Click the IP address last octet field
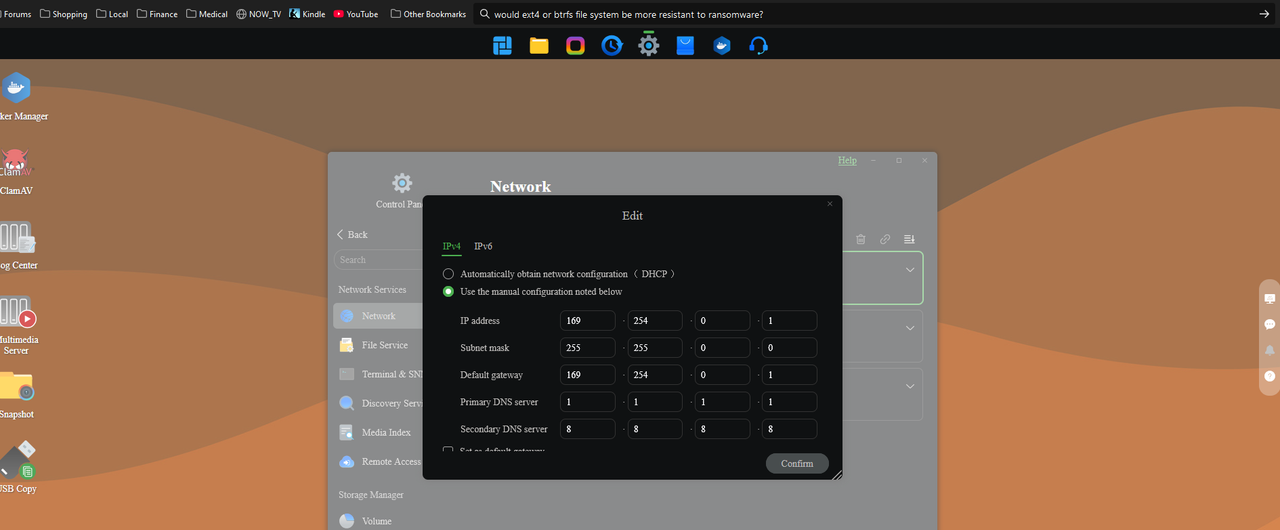1280x530 pixels. (790, 321)
